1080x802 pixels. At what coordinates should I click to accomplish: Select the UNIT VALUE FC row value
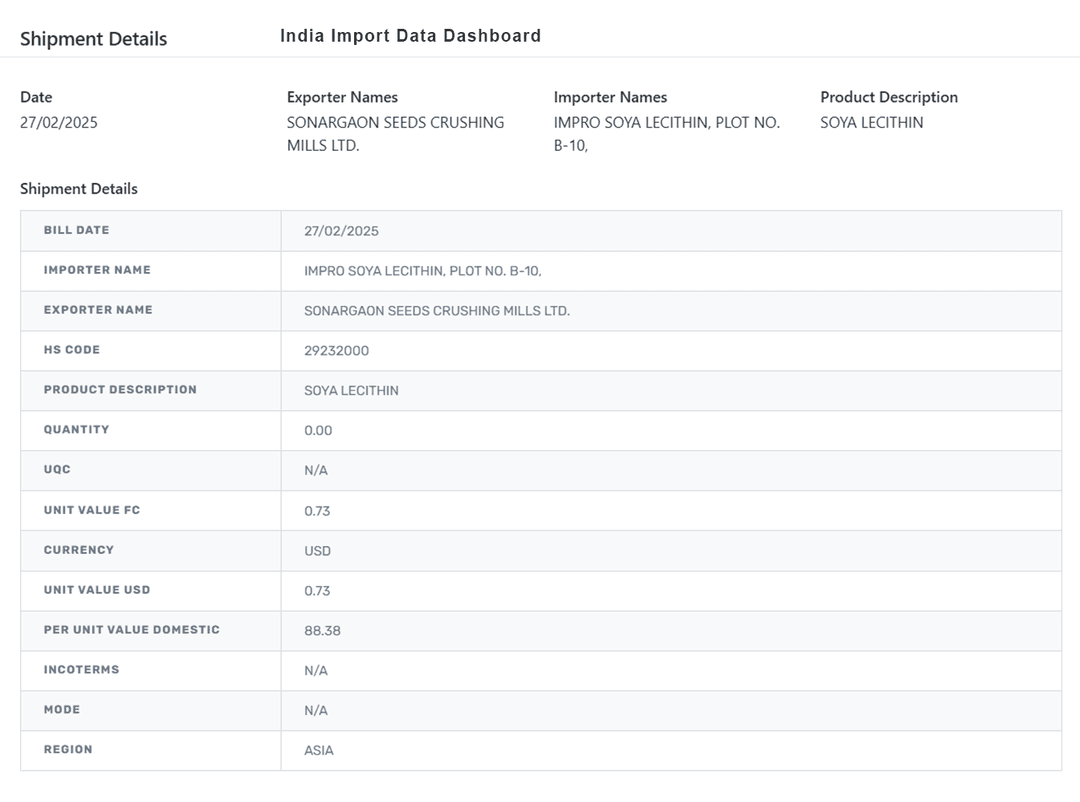coord(317,511)
